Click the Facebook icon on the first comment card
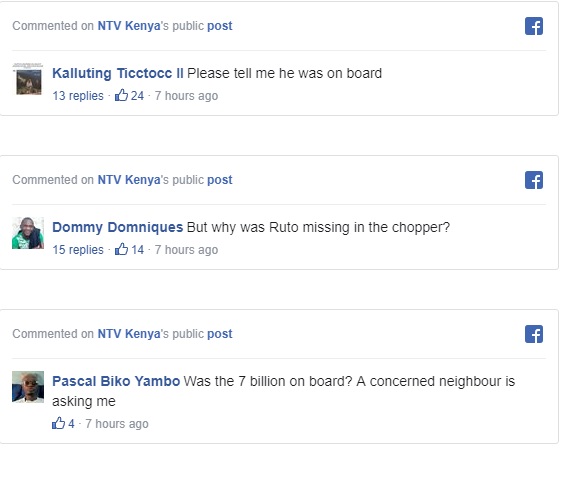This screenshot has width=581, height=485. [x=534, y=26]
